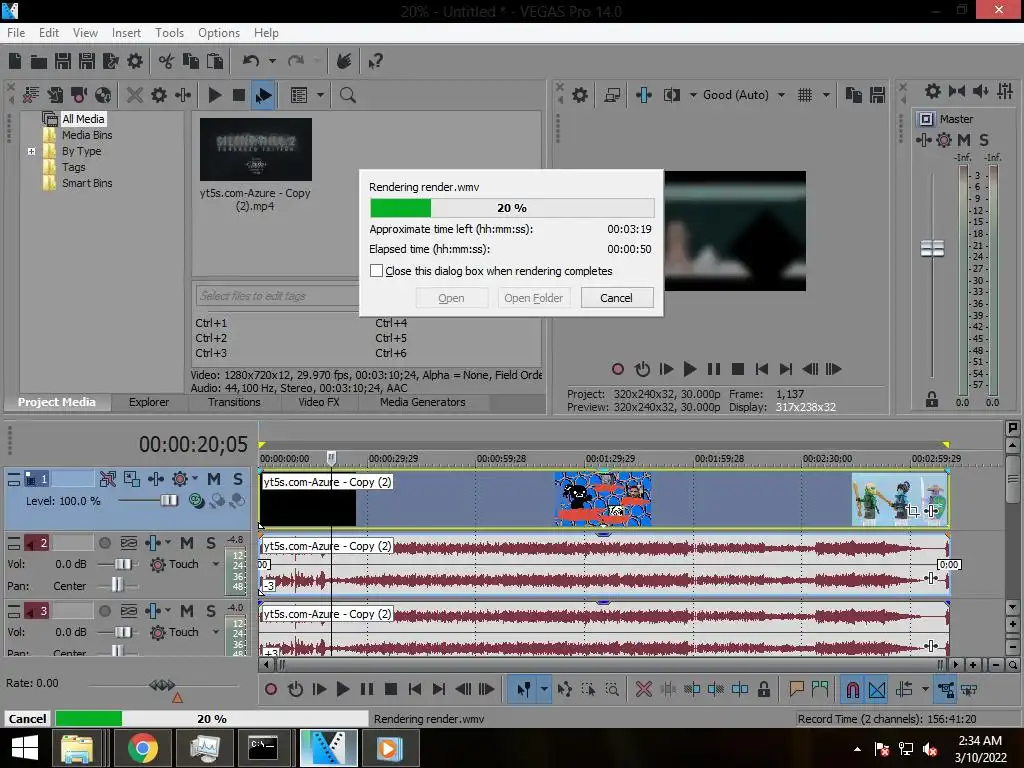Click Delete X icon in timeline toolbar
Image resolution: width=1024 pixels, height=768 pixels.
click(643, 689)
